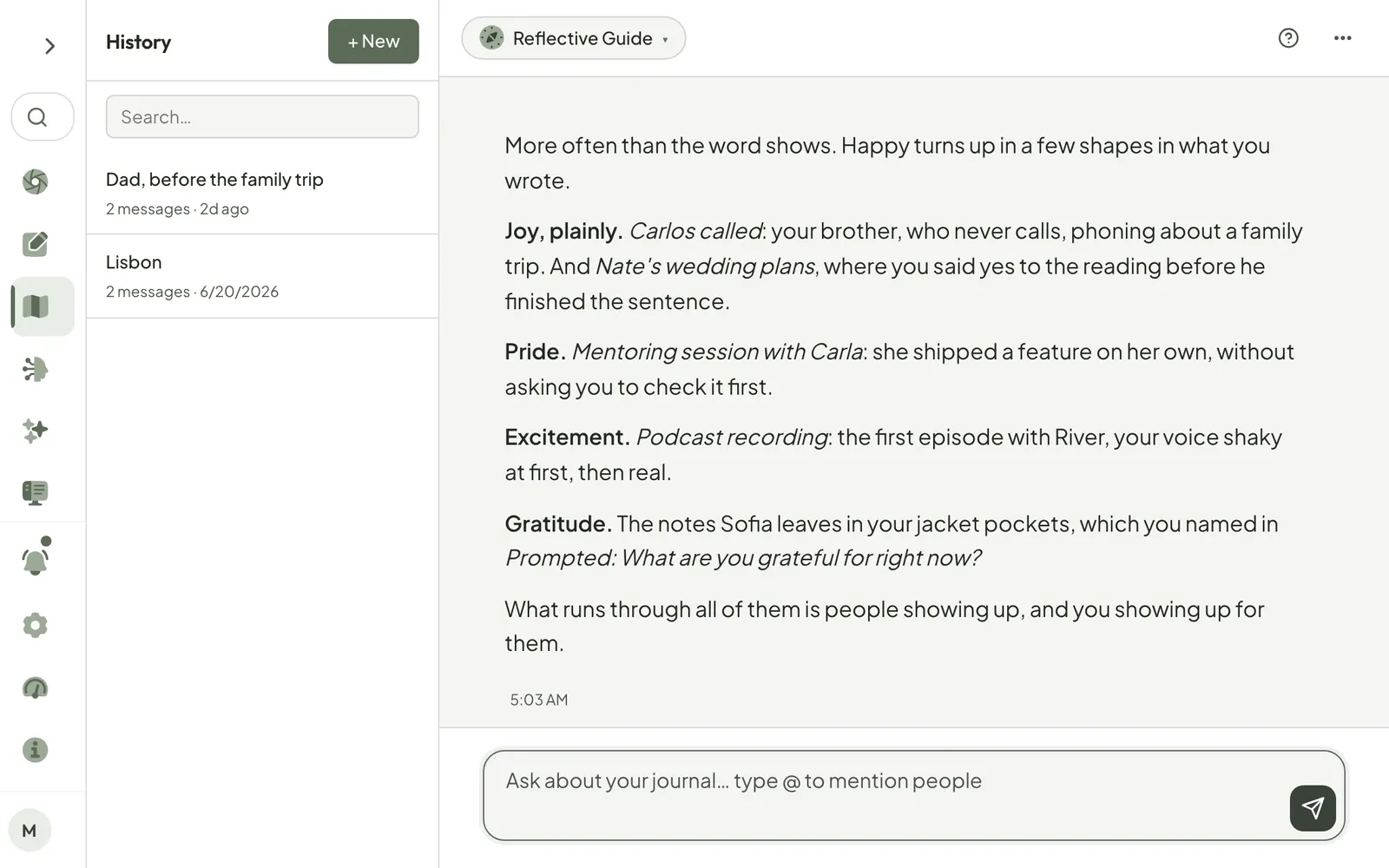
Task: Click the Nate's wedding plans reference
Action: (x=706, y=266)
